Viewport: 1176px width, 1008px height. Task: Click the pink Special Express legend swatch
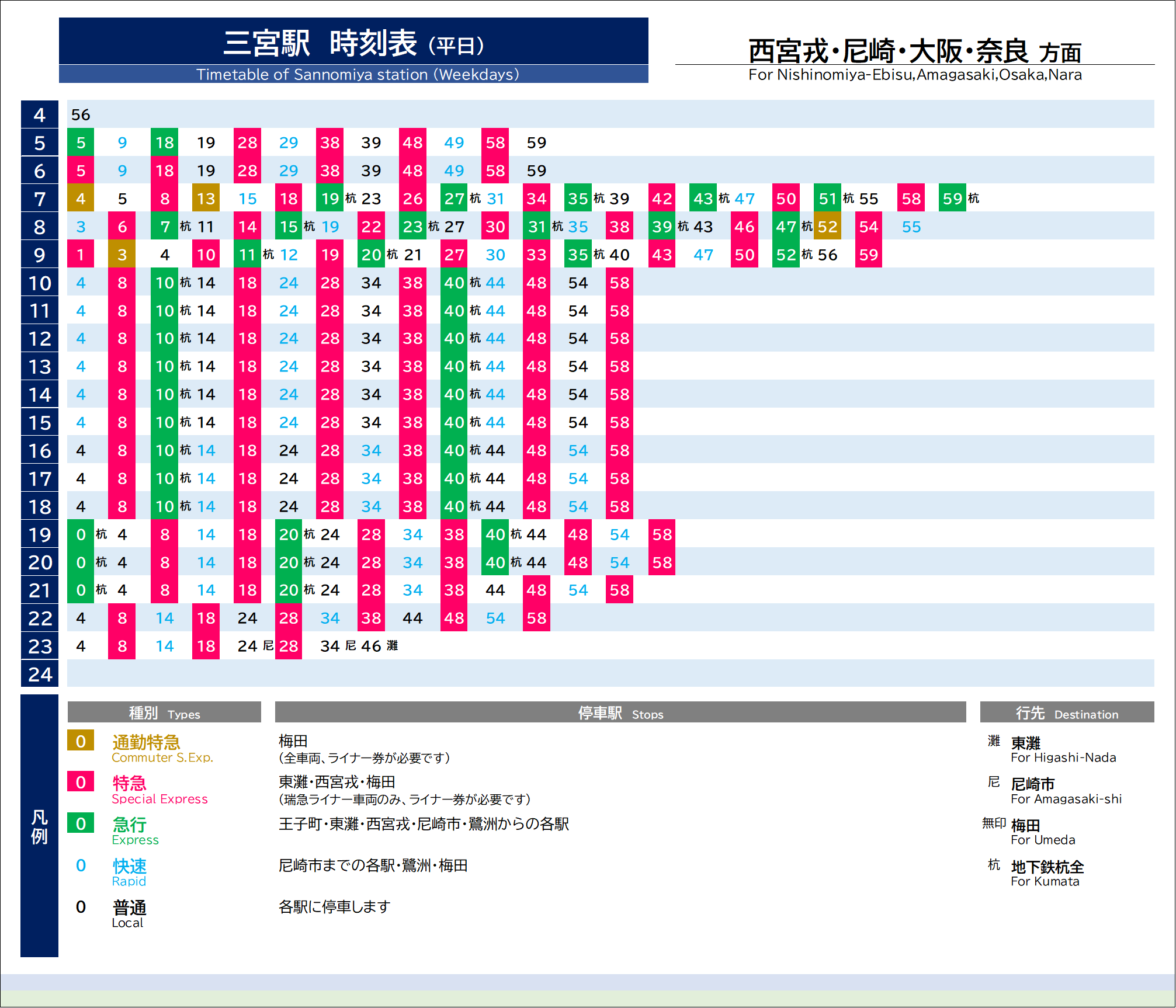81,782
